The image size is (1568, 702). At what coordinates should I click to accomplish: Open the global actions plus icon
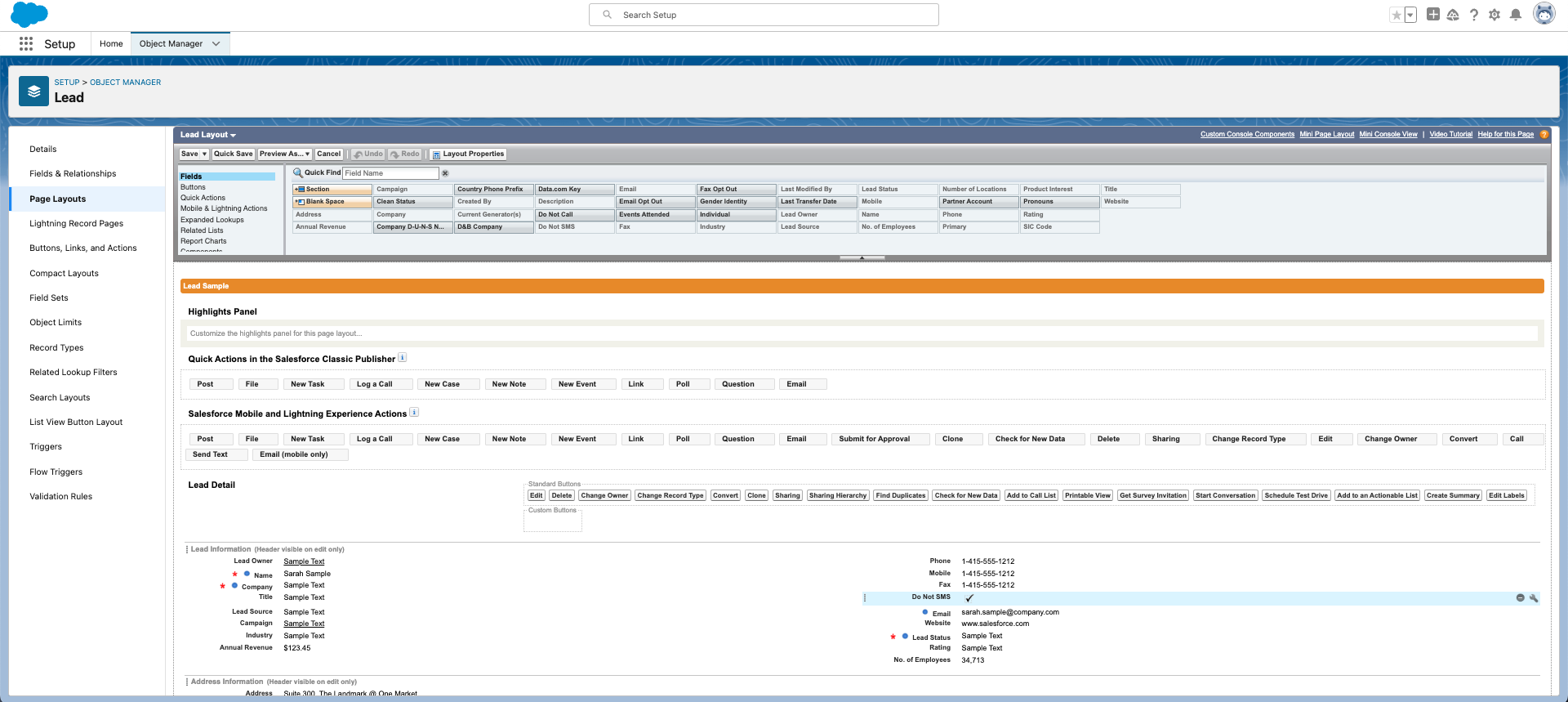click(1433, 15)
